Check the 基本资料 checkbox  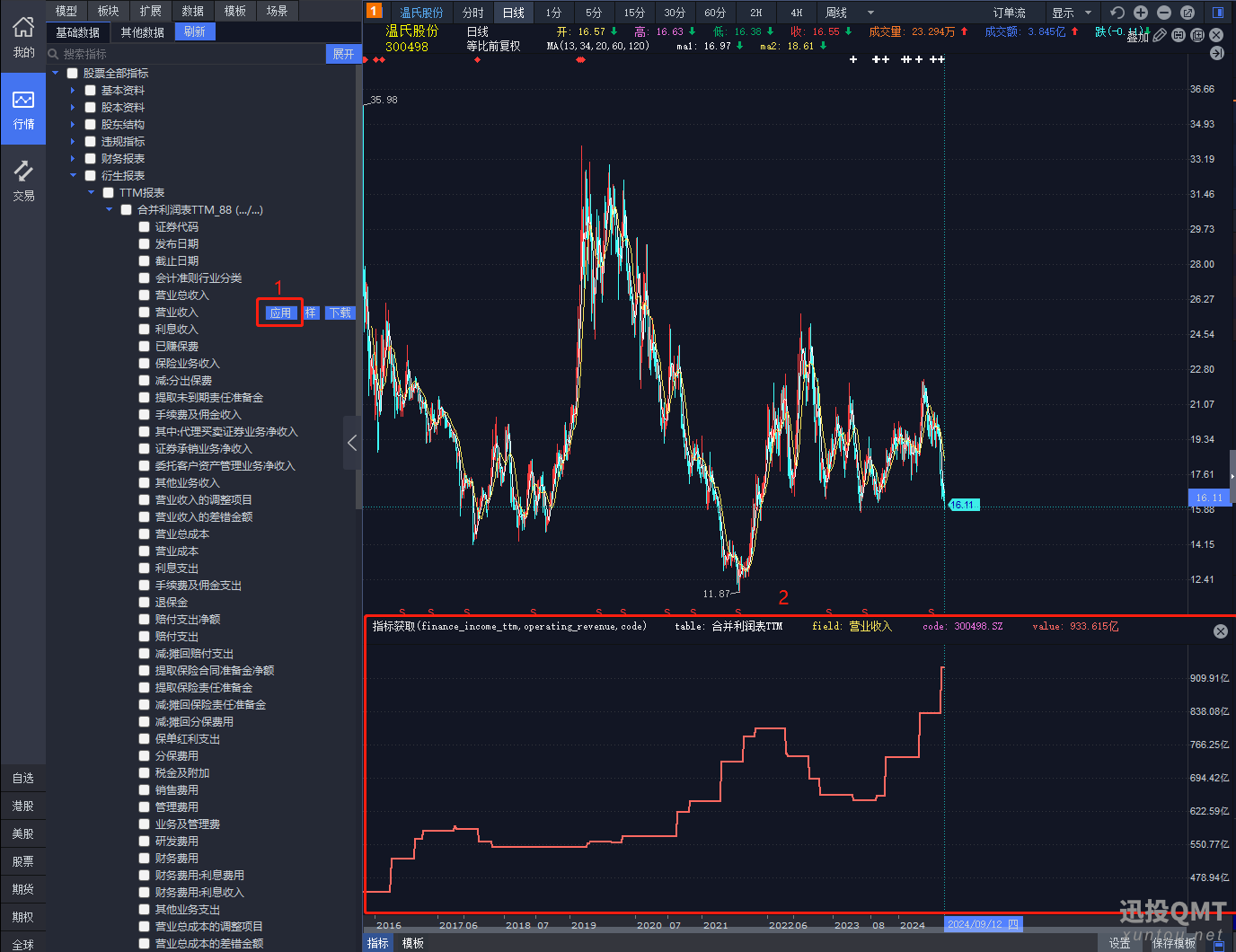pyautogui.click(x=91, y=90)
